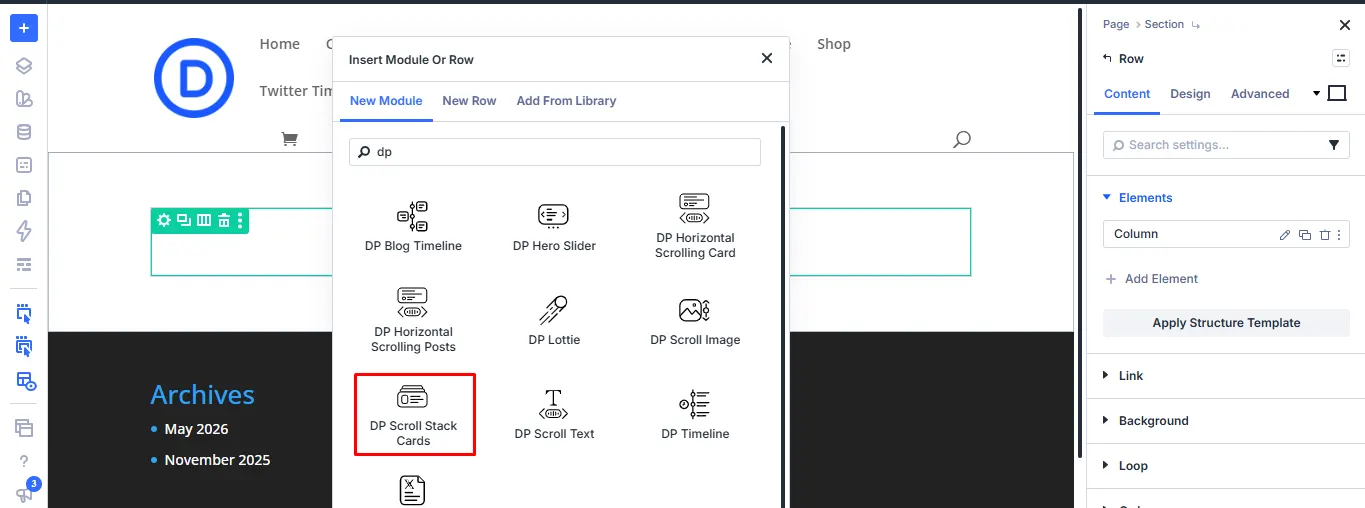Viewport: 1365px width, 508px height.
Task: Switch to Add From Library tab
Action: point(566,101)
